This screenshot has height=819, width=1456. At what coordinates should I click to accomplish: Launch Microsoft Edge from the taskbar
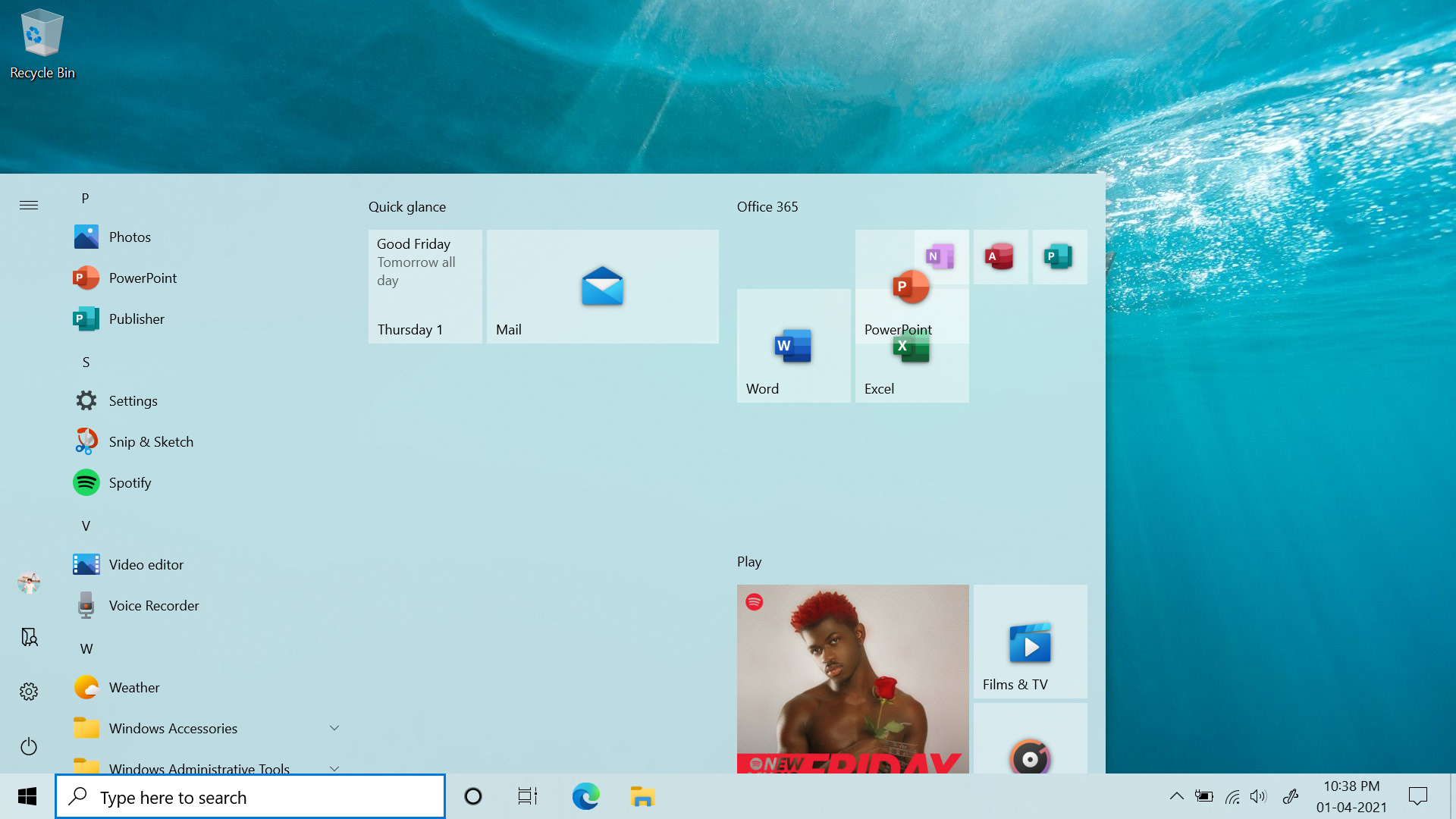586,796
